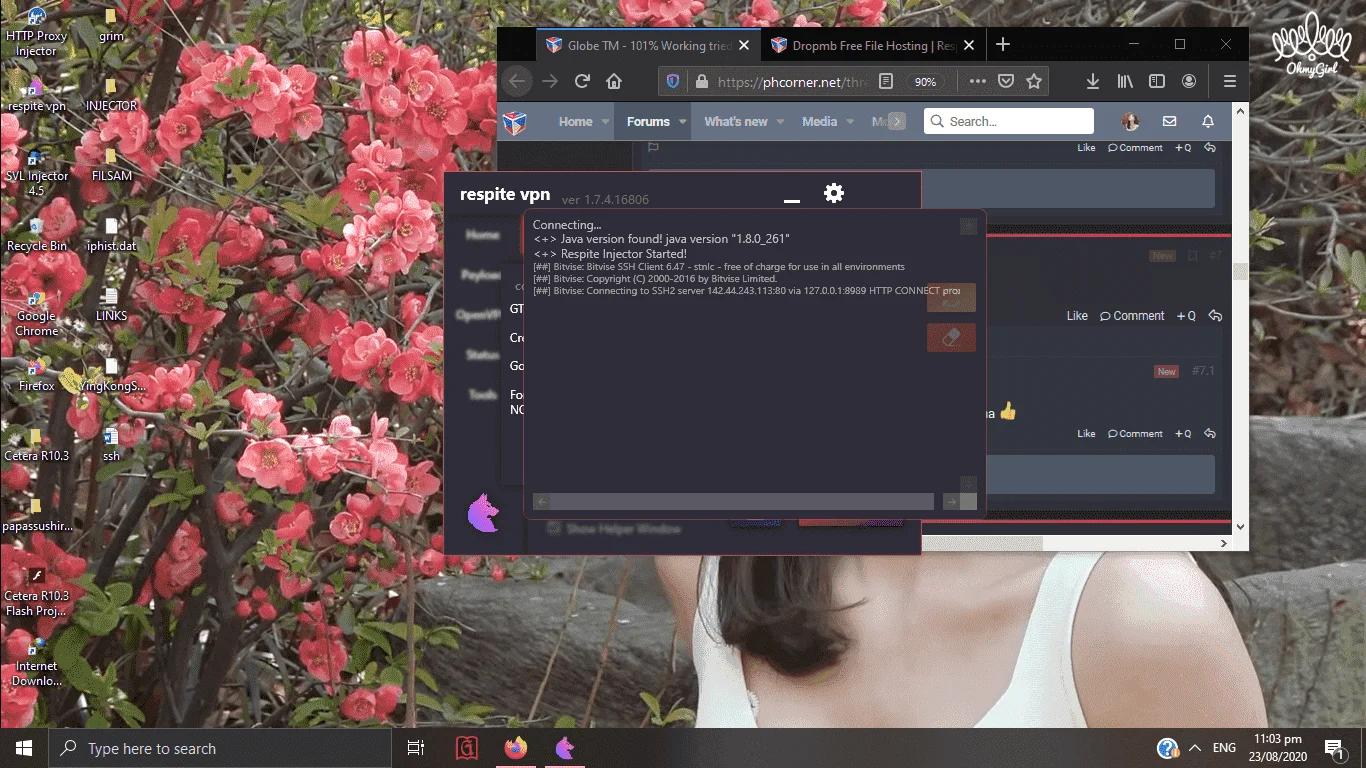Open phcorner inbox envelope icon
This screenshot has height=768, width=1366.
(1169, 121)
